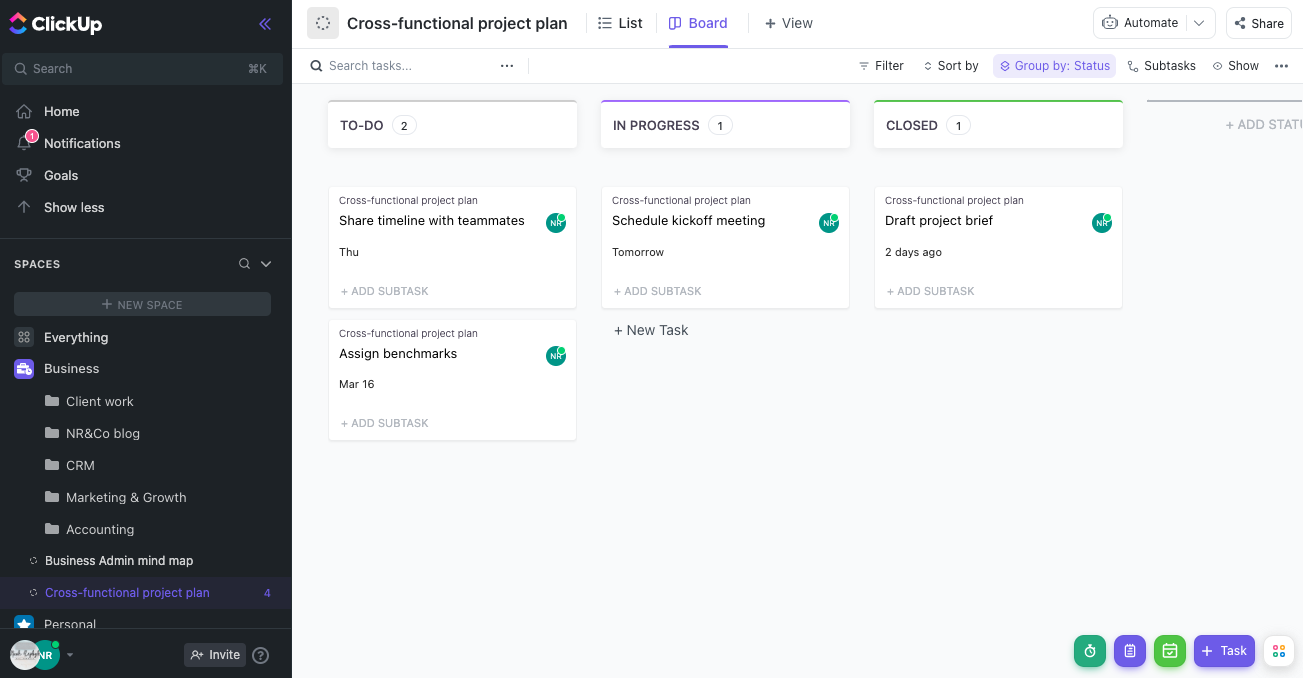This screenshot has width=1303, height=678.
Task: Toggle the Subtasks display option
Action: pyautogui.click(x=1161, y=66)
